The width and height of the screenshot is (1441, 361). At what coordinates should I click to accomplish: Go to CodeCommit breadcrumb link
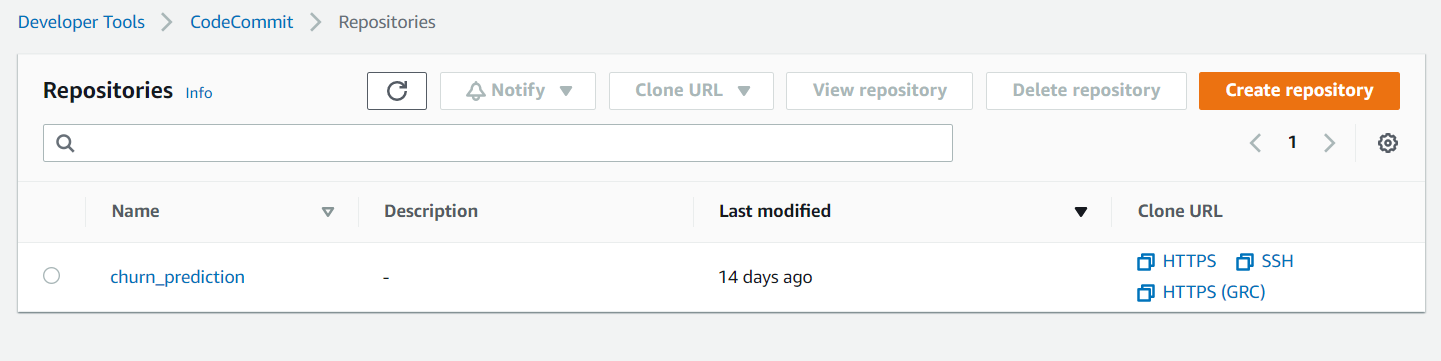(x=242, y=22)
